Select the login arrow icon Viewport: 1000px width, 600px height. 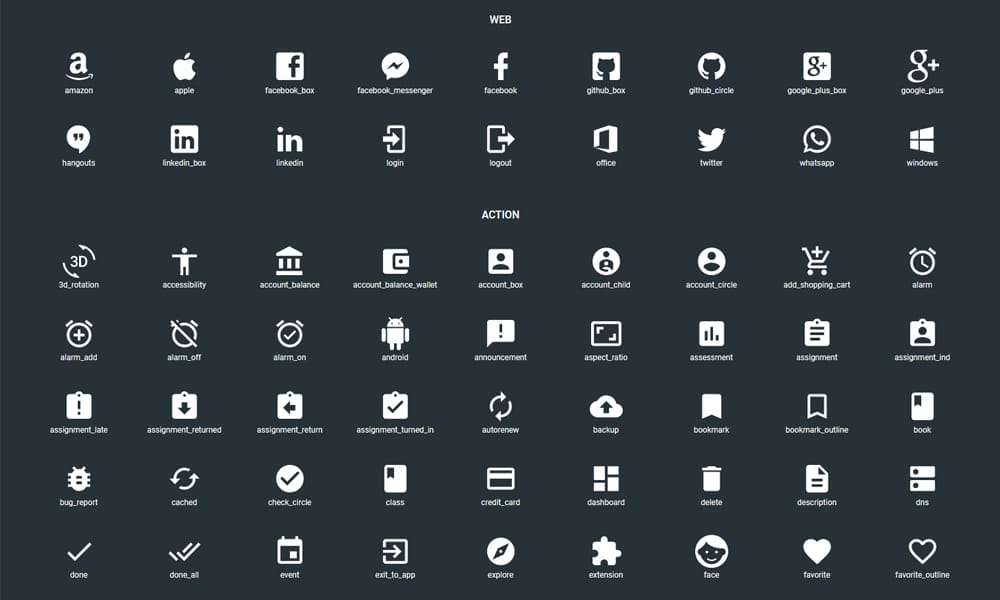395,139
